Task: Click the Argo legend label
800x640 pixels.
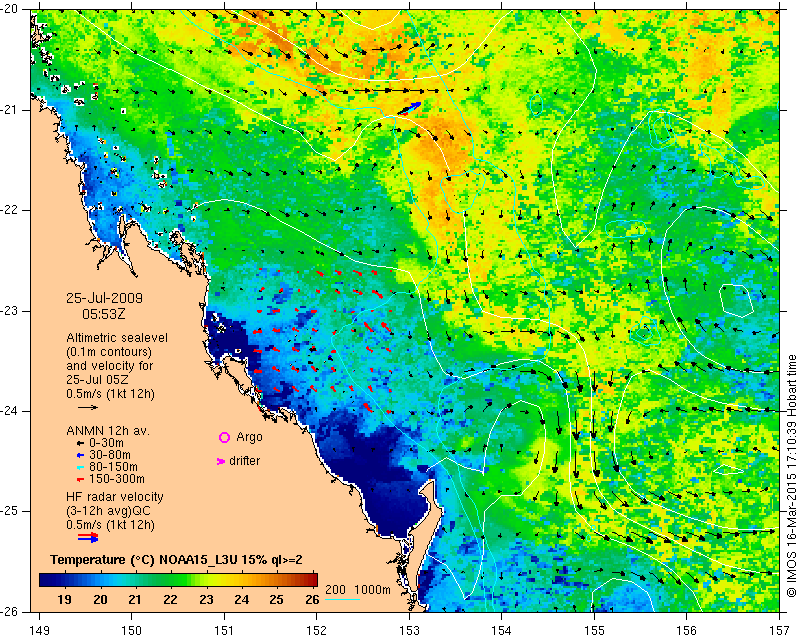Action: 249,437
